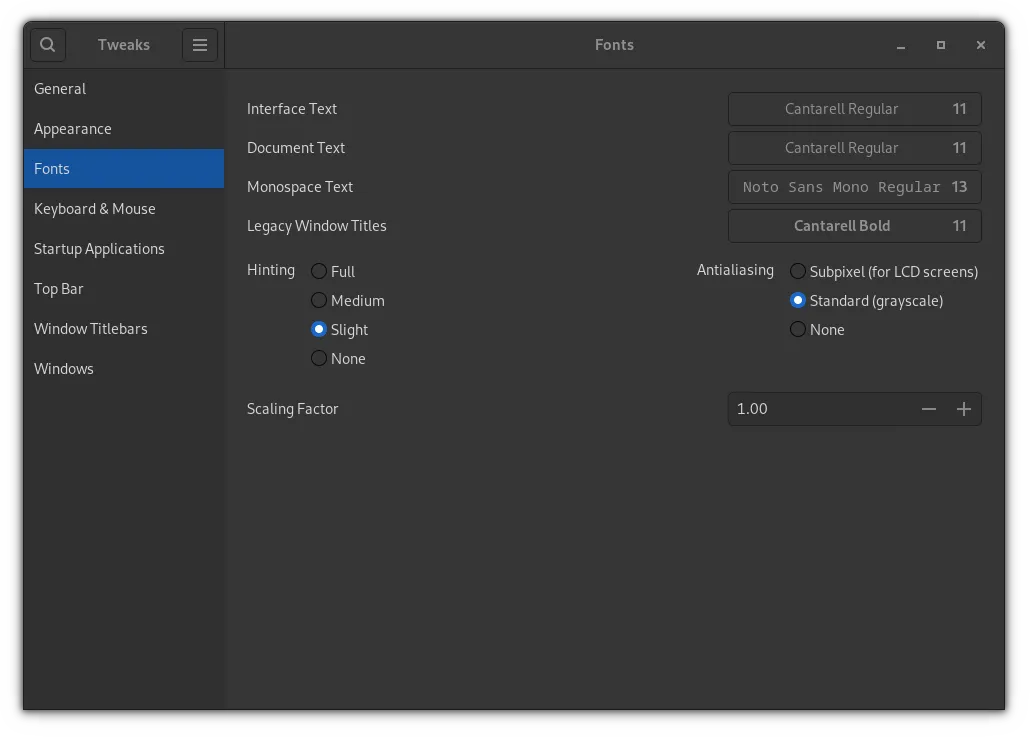Go to Keyboard & Mouse settings

pos(95,208)
